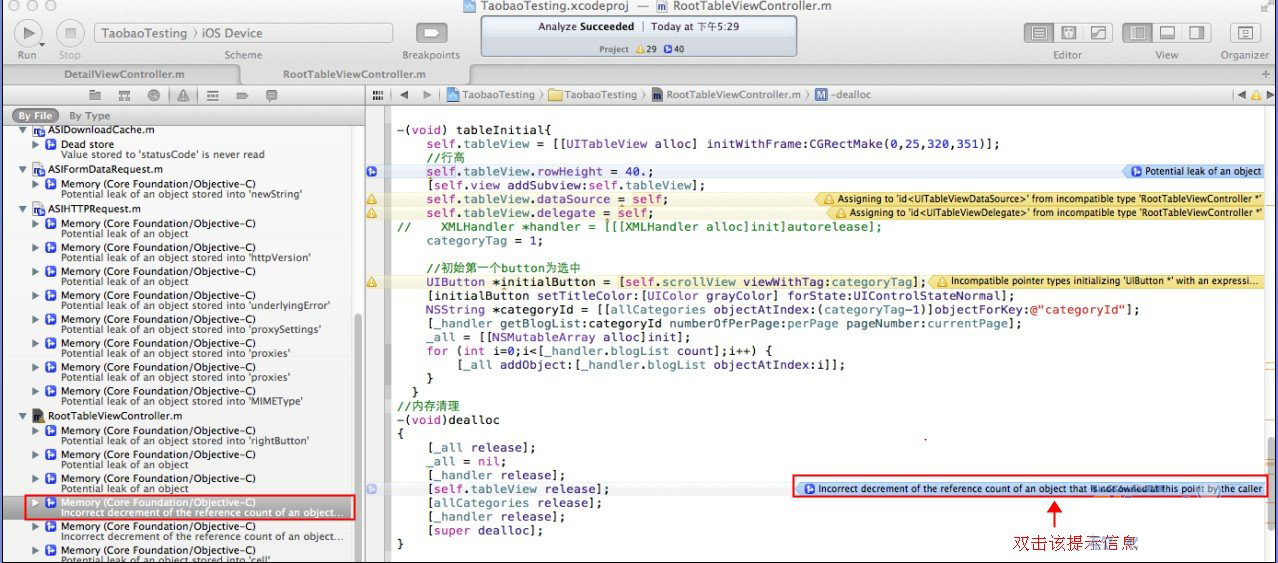
Task: Show the bottom Debug area
Action: tap(1166, 33)
